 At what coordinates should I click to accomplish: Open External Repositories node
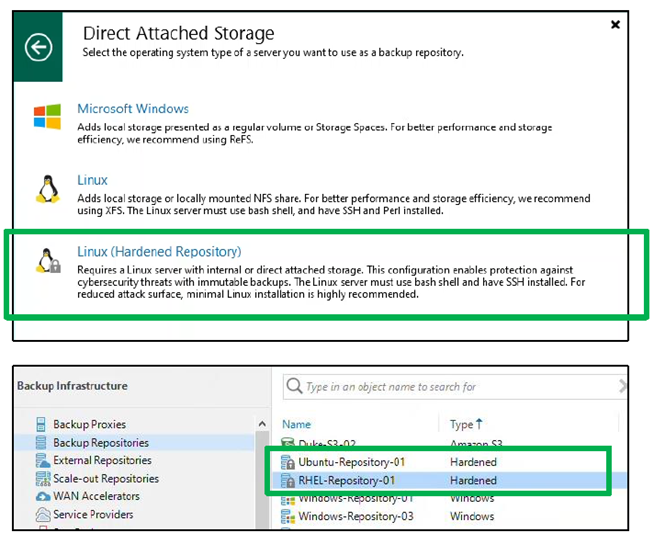pyautogui.click(x=102, y=460)
